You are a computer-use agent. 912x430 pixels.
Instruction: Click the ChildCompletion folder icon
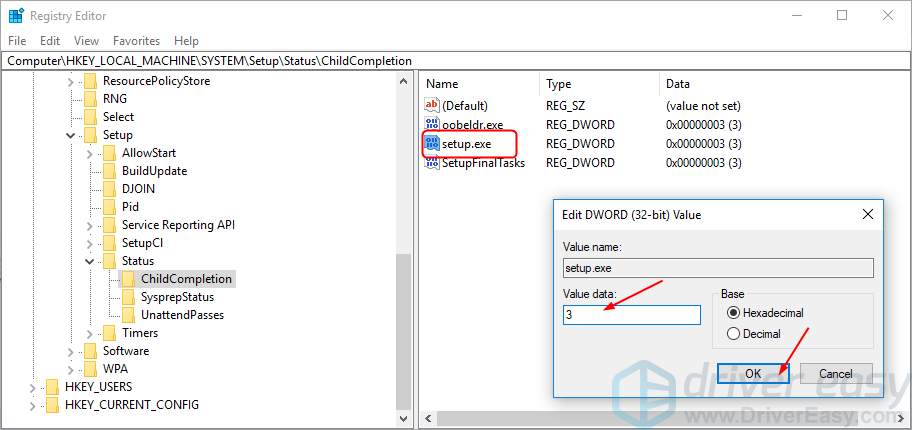pos(129,279)
